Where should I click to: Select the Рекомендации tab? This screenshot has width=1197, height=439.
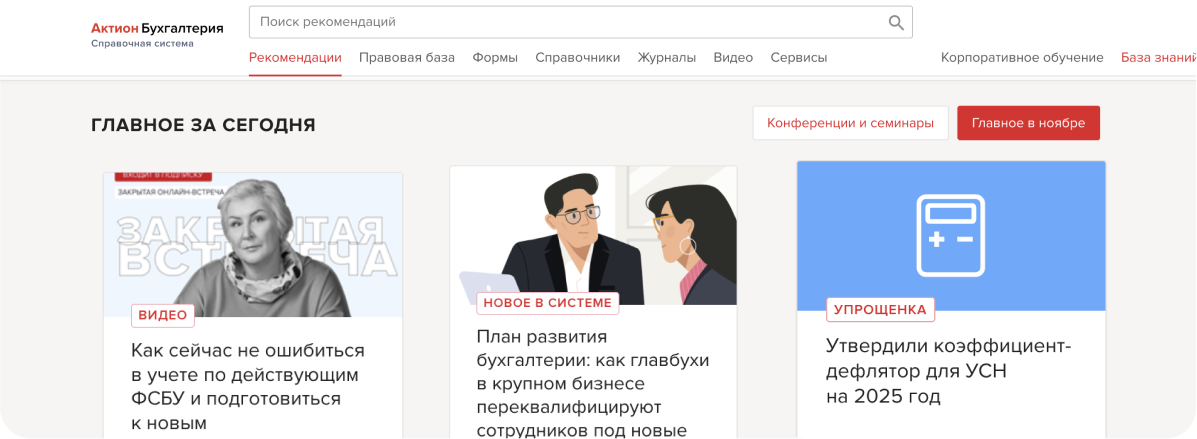[x=295, y=58]
